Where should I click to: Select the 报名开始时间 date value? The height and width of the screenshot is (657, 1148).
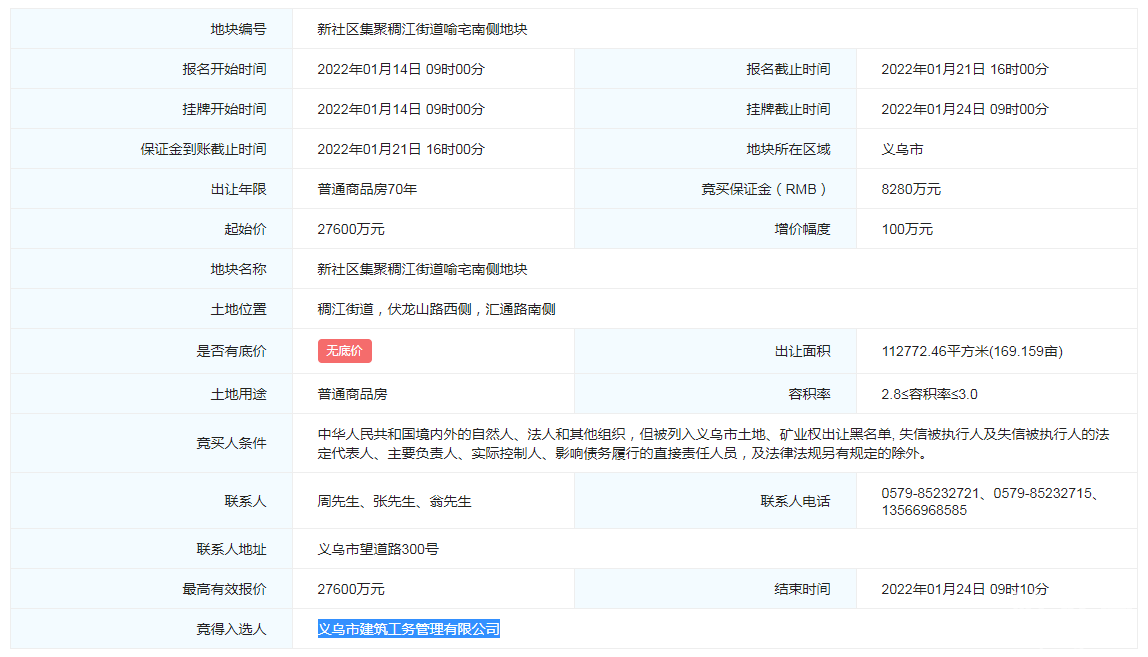(x=401, y=69)
